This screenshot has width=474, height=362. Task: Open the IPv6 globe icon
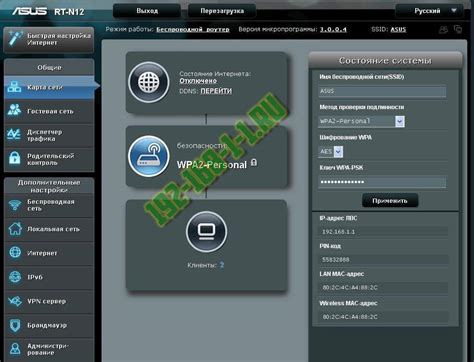tap(15, 277)
